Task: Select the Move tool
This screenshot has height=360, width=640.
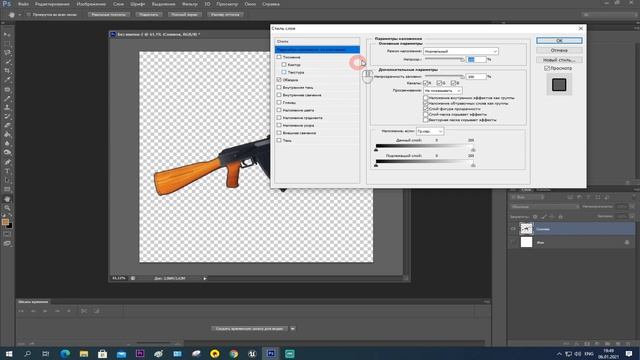Action: (x=7, y=34)
